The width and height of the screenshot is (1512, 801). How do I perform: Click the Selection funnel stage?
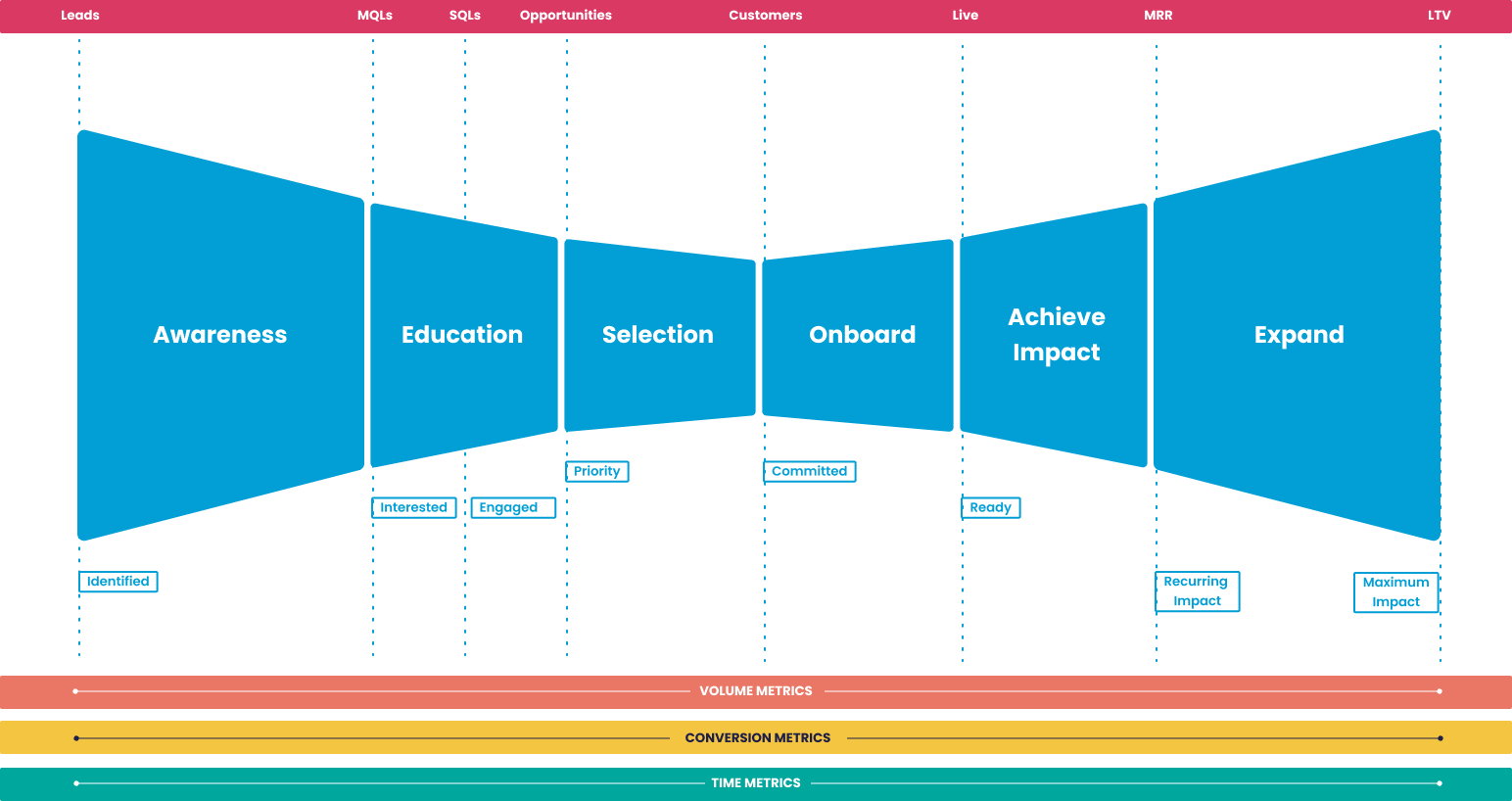click(658, 335)
